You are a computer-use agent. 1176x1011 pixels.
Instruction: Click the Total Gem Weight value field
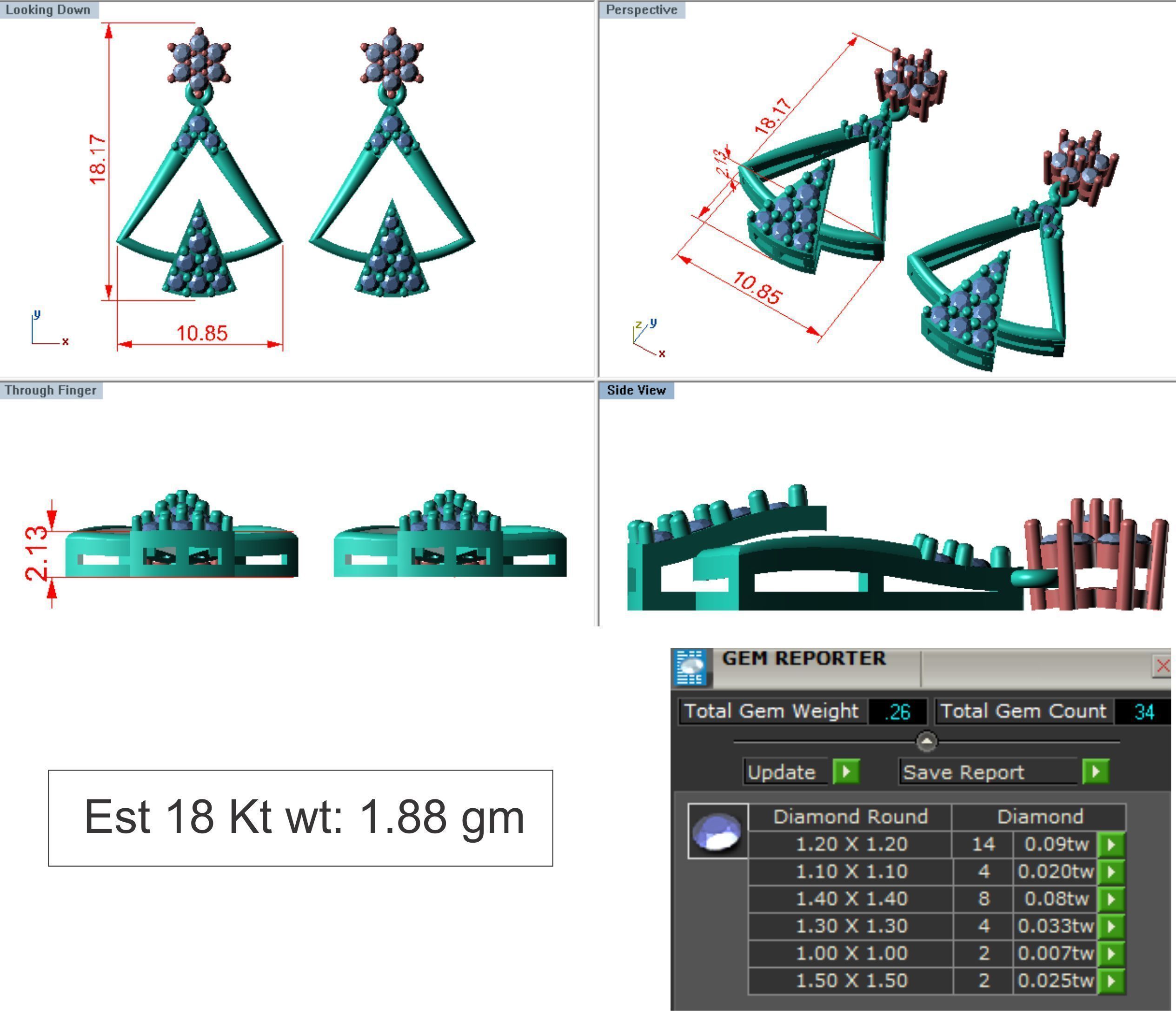897,711
